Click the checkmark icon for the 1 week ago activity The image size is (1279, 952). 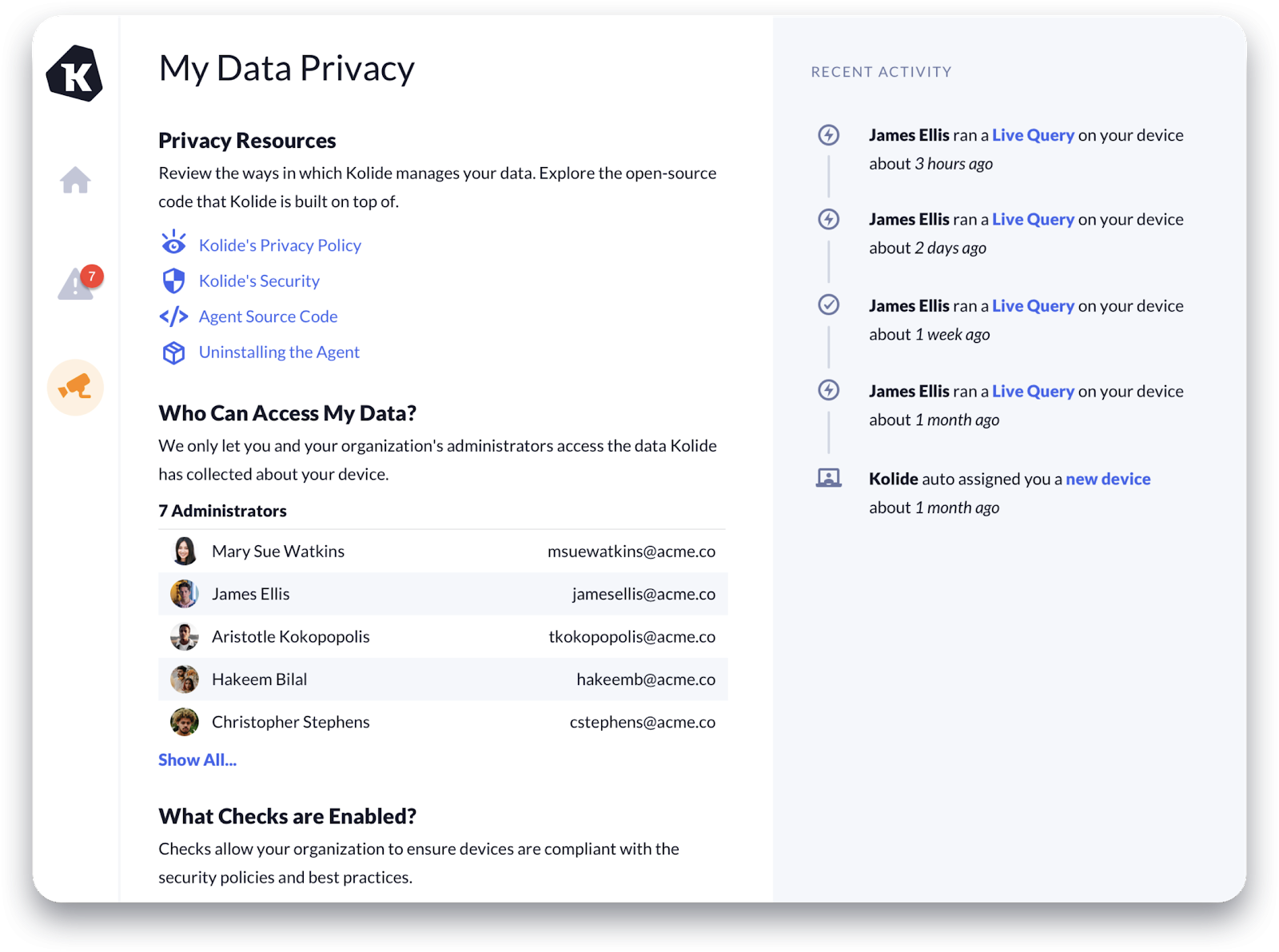[x=829, y=305]
